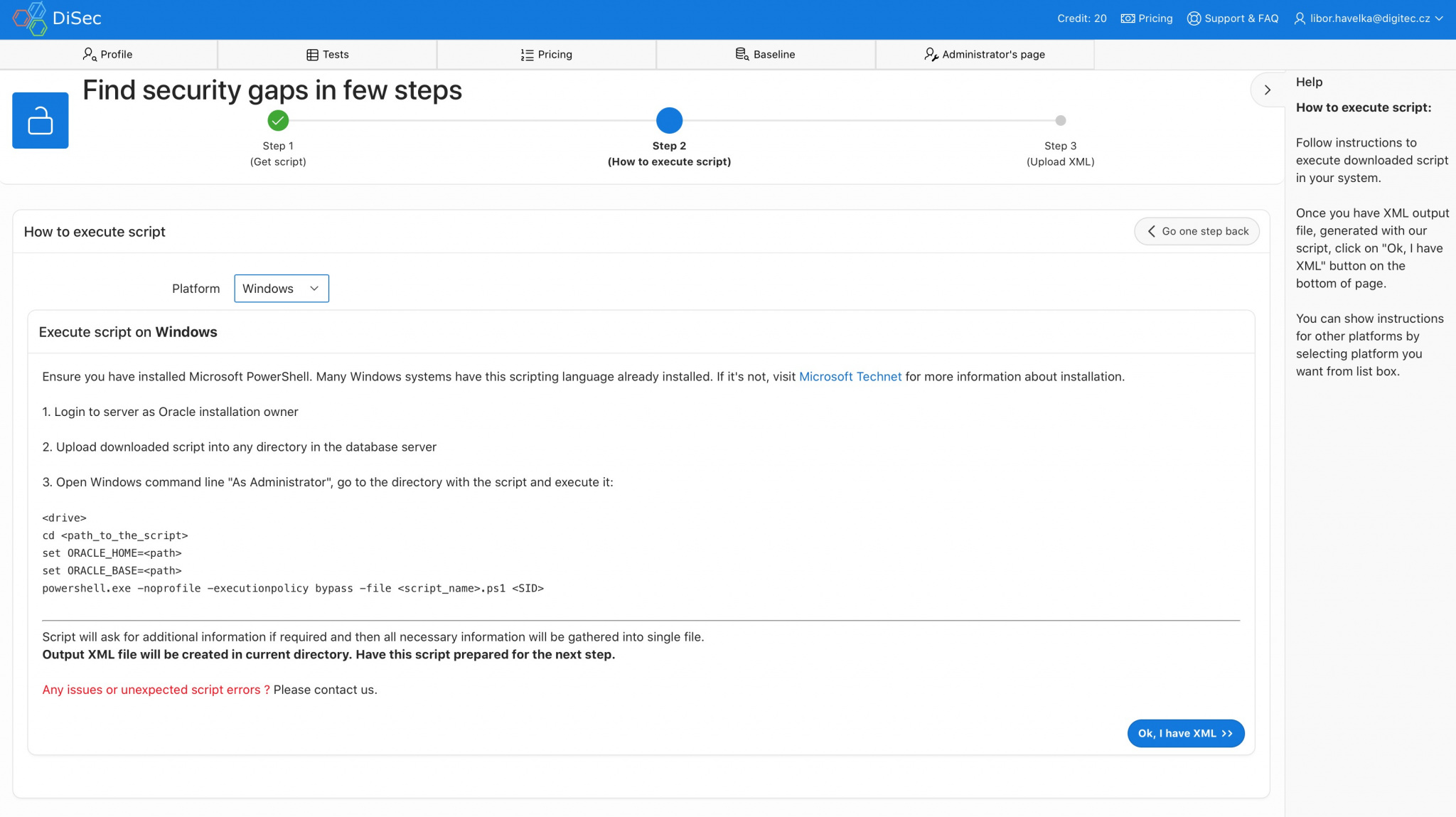The height and width of the screenshot is (817, 1456).
Task: Click Go one step back button
Action: [x=1197, y=232]
